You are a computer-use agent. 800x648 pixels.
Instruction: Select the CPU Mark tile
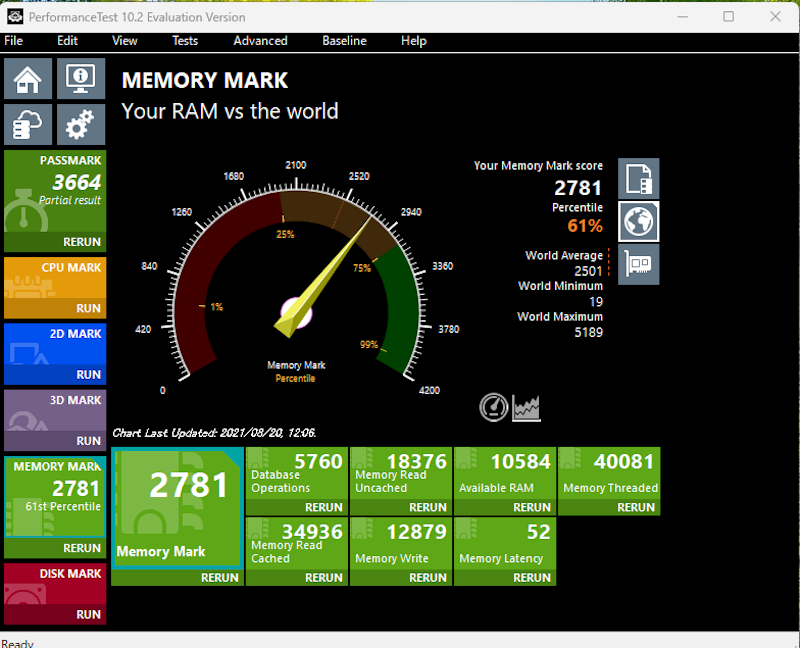[55, 278]
